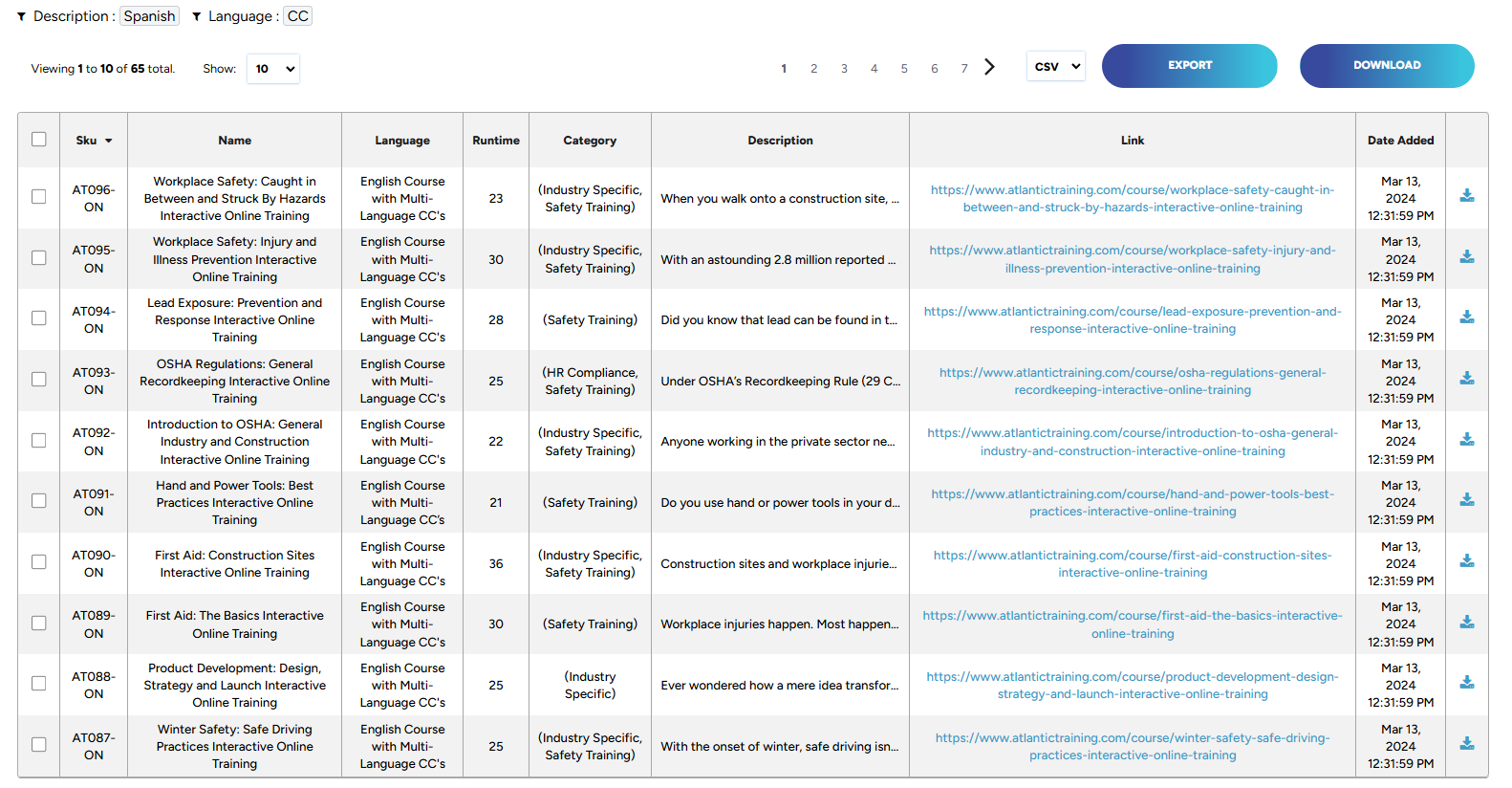Screen dimensions: 1512x788
Task: Click the Runtime column header
Action: (x=496, y=141)
